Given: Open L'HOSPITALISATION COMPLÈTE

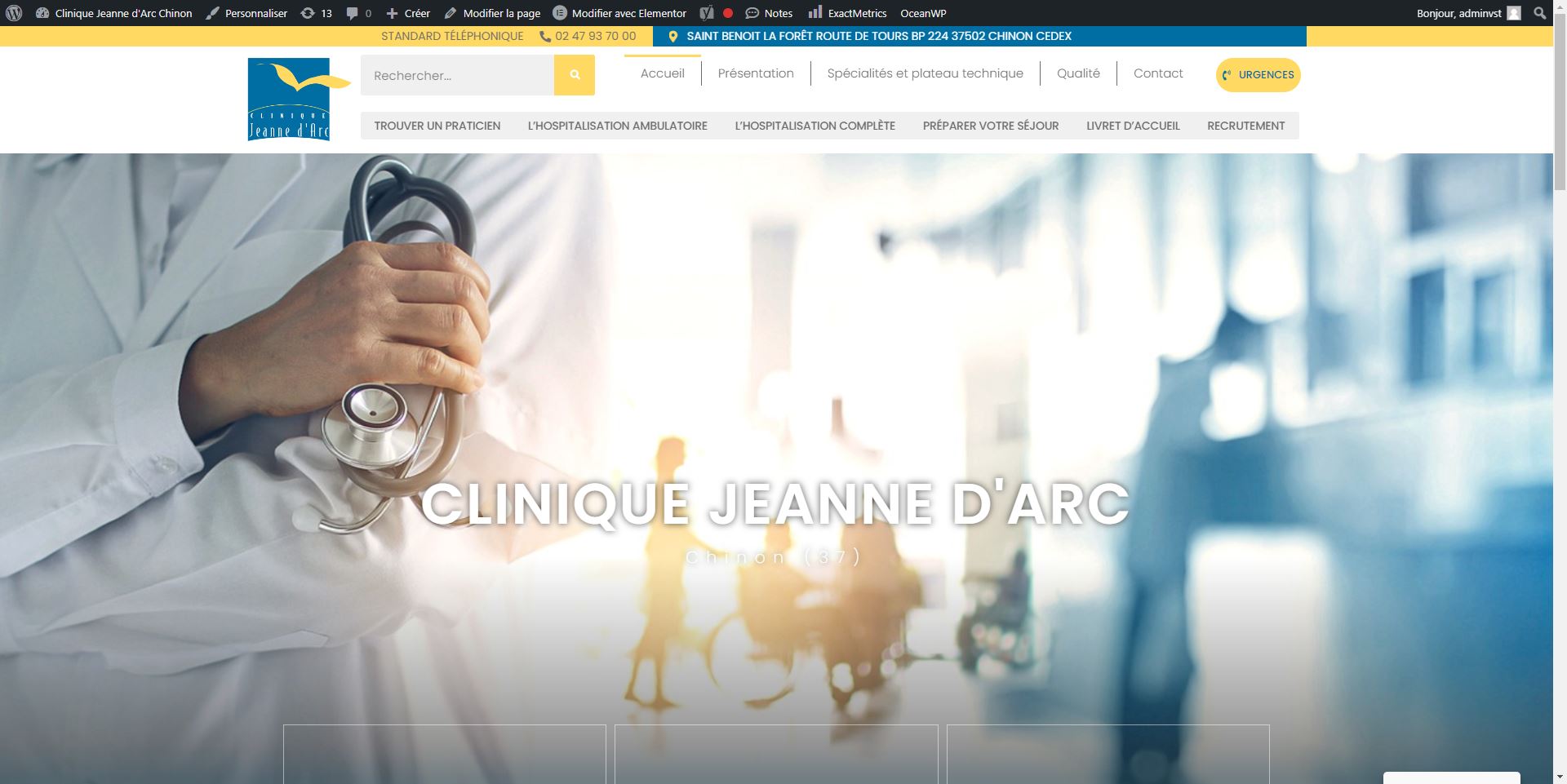Looking at the screenshot, I should 815,126.
